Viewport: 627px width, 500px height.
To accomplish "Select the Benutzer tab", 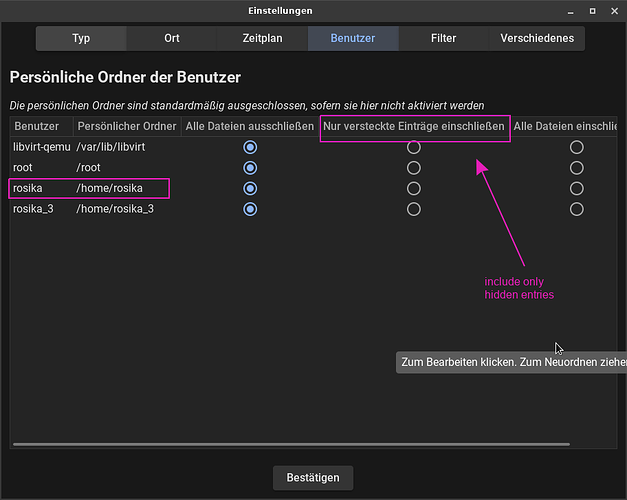I will pos(352,39).
